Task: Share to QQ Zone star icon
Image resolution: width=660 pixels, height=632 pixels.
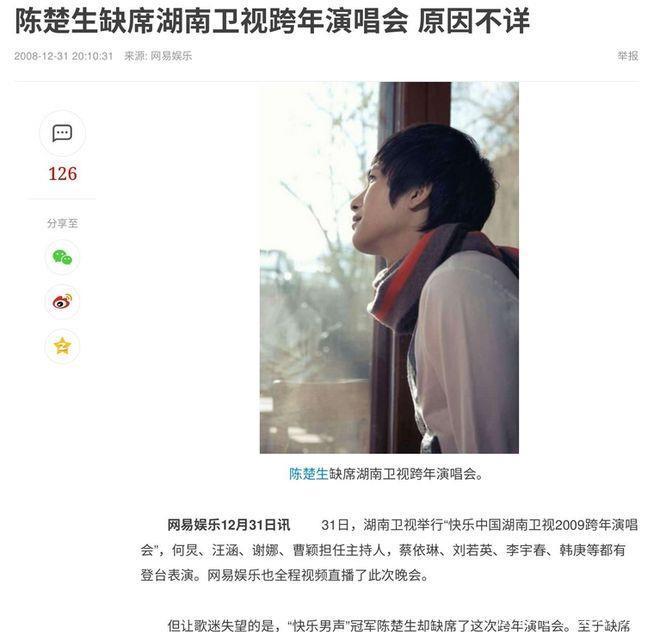Action: click(62, 346)
